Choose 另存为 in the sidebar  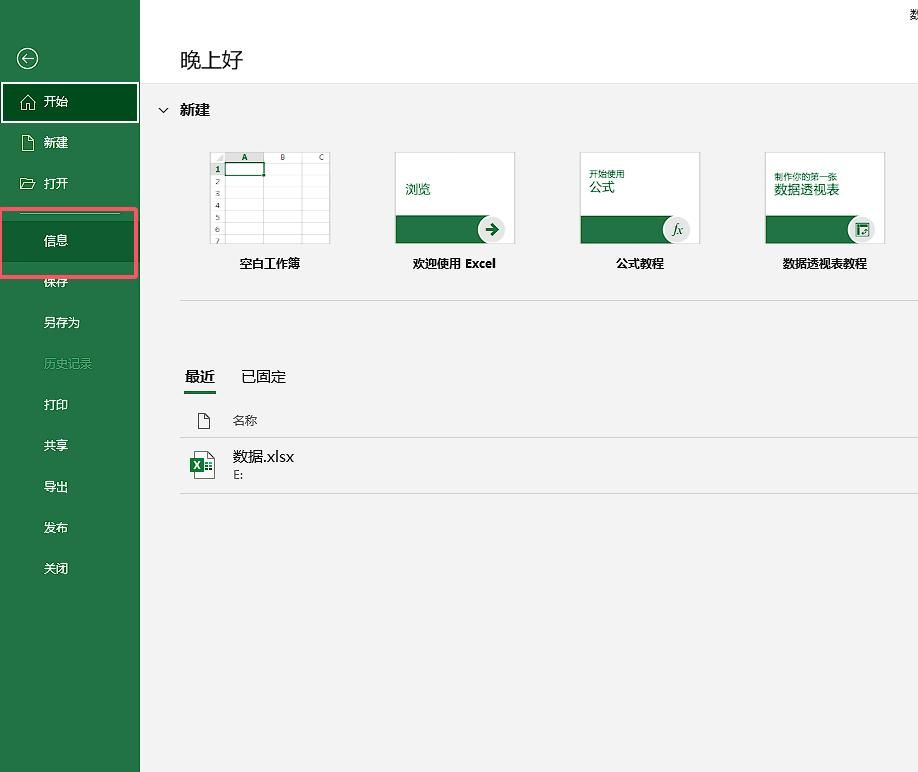[70, 322]
